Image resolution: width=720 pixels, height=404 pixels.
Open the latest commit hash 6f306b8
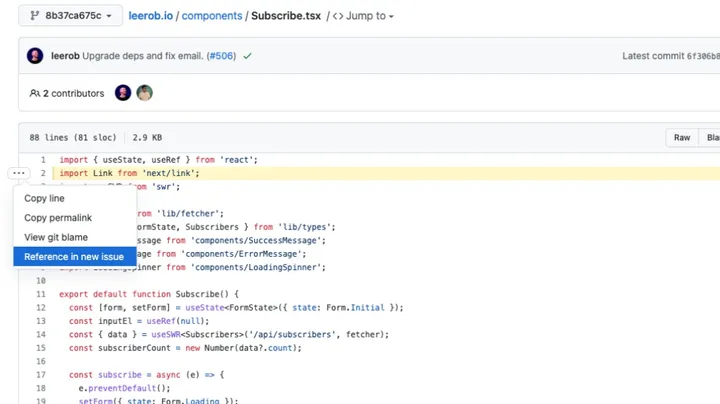[x=700, y=56]
